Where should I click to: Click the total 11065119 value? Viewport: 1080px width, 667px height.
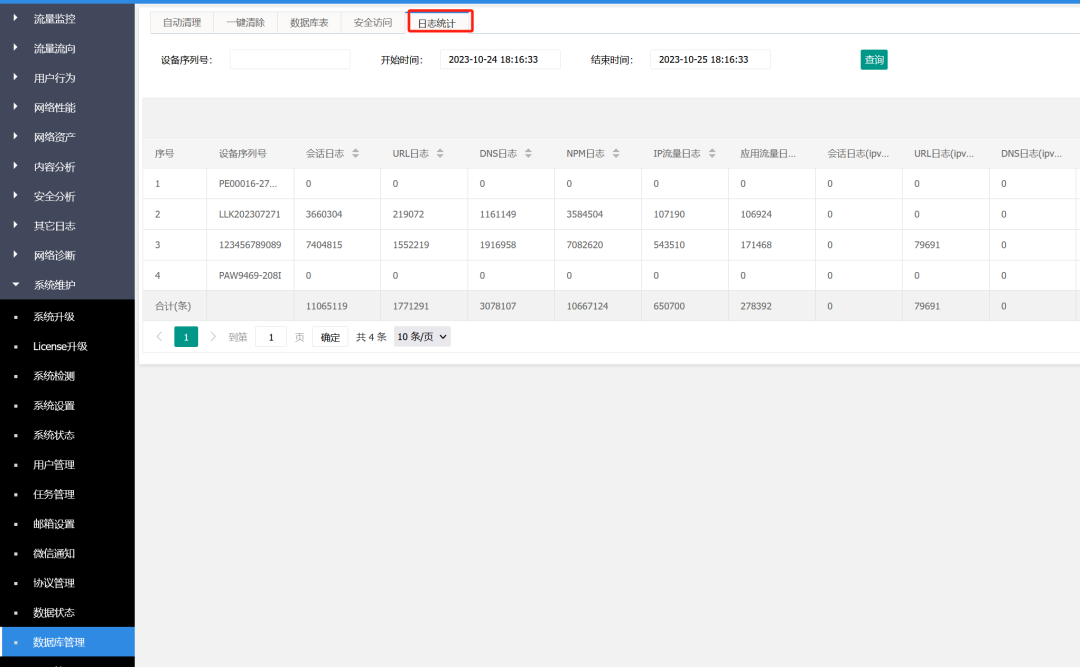click(x=326, y=306)
